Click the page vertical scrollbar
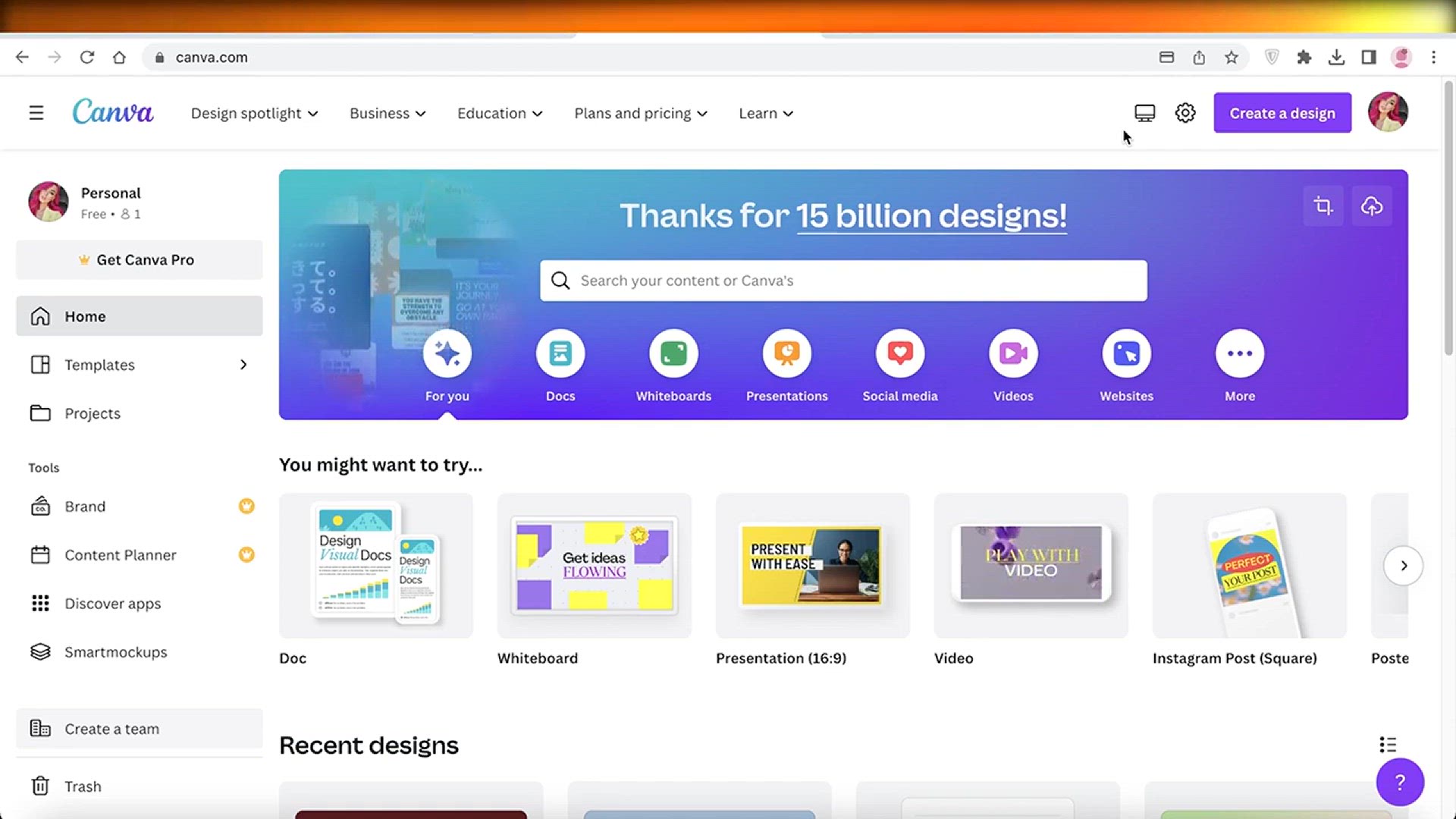The image size is (1456, 819). pos(1448,218)
